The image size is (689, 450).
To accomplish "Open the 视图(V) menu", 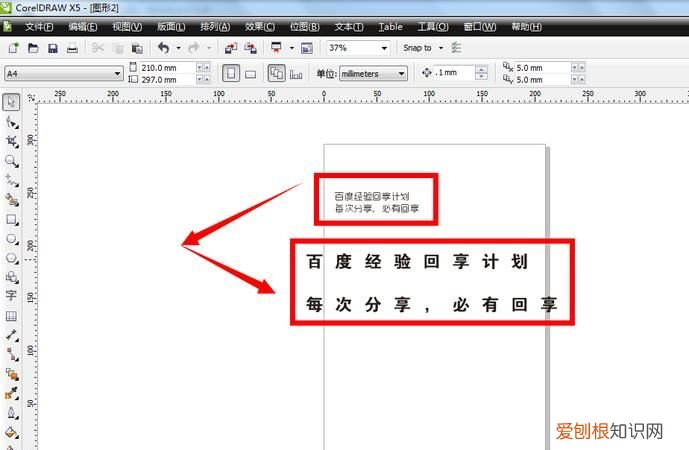I will (x=127, y=27).
